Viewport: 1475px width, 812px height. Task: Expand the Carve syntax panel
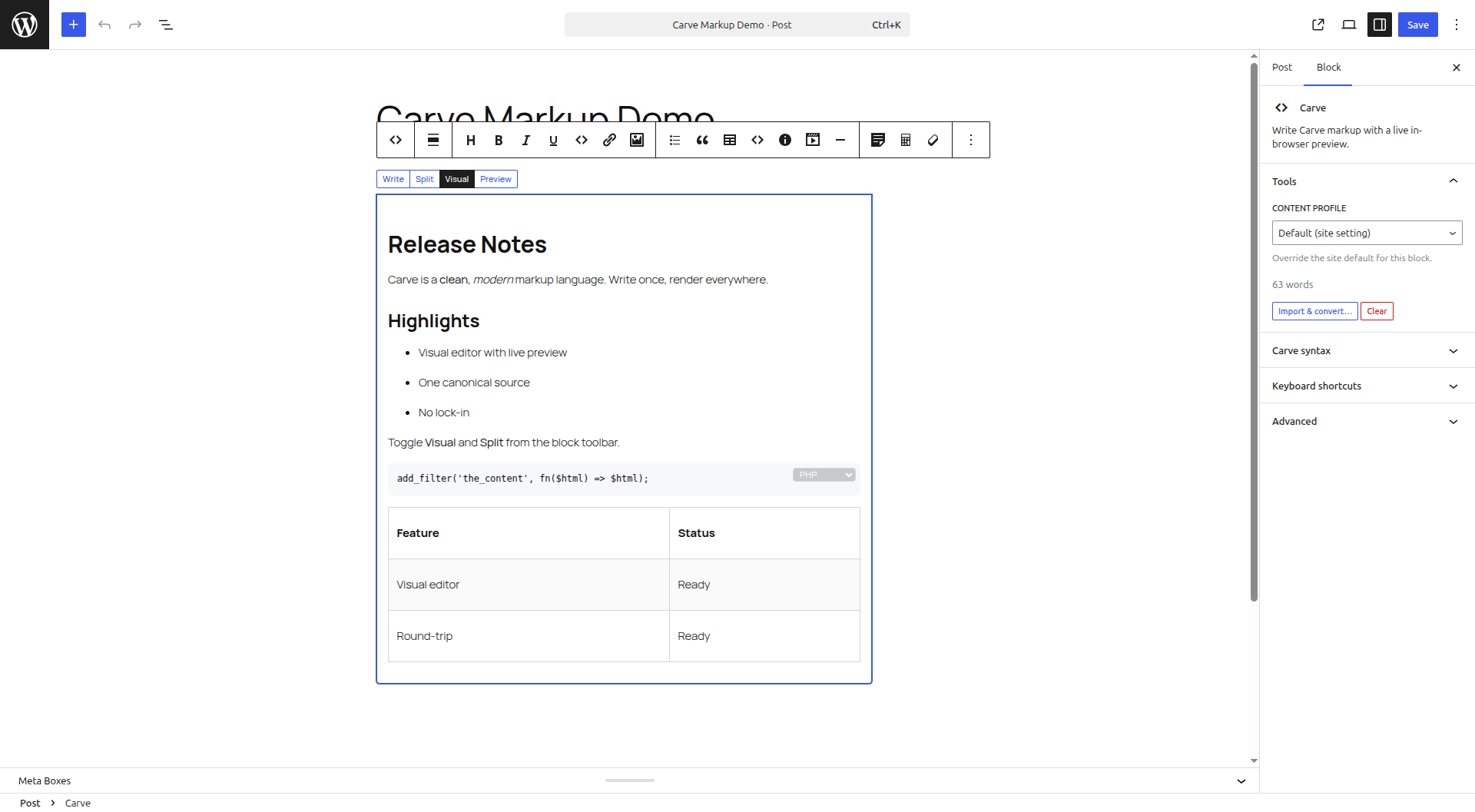tap(1367, 350)
